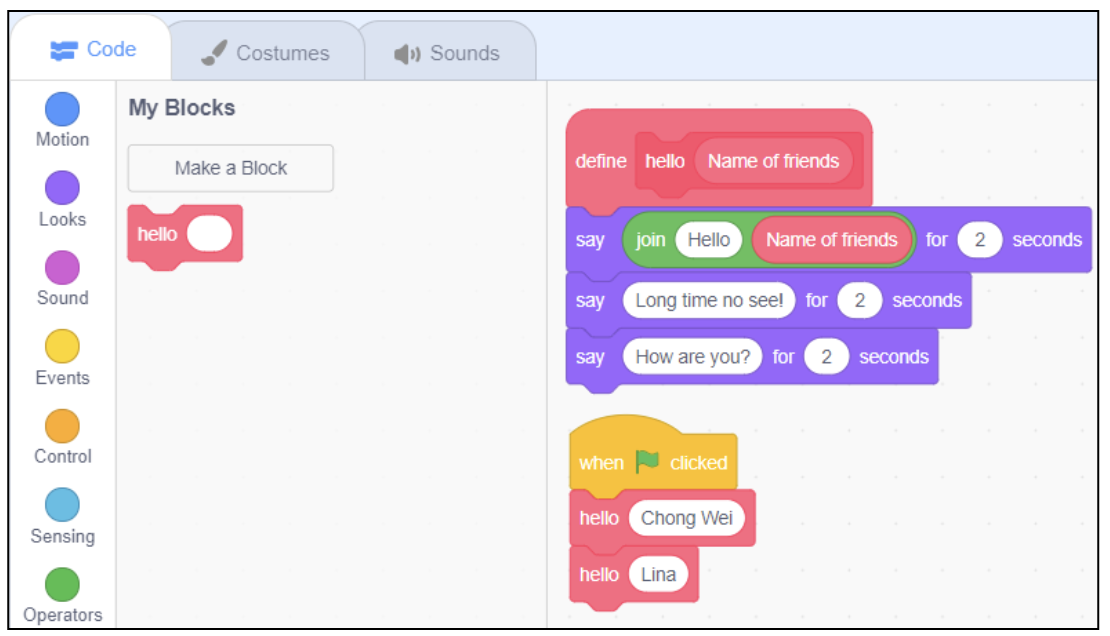Image resolution: width=1110 pixels, height=636 pixels.
Task: Open the Sound blocks category
Action: coord(62,269)
